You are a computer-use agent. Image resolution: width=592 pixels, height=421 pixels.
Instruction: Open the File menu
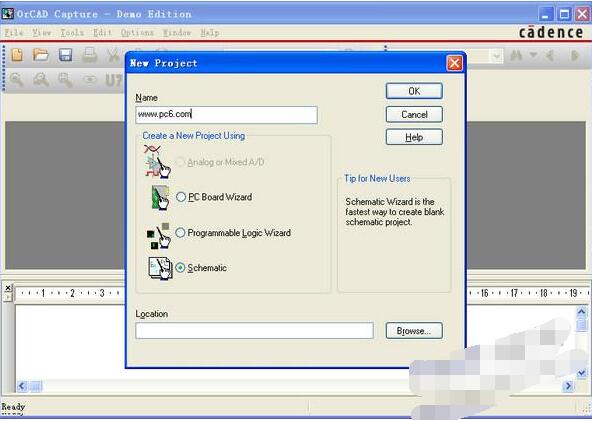tap(14, 33)
